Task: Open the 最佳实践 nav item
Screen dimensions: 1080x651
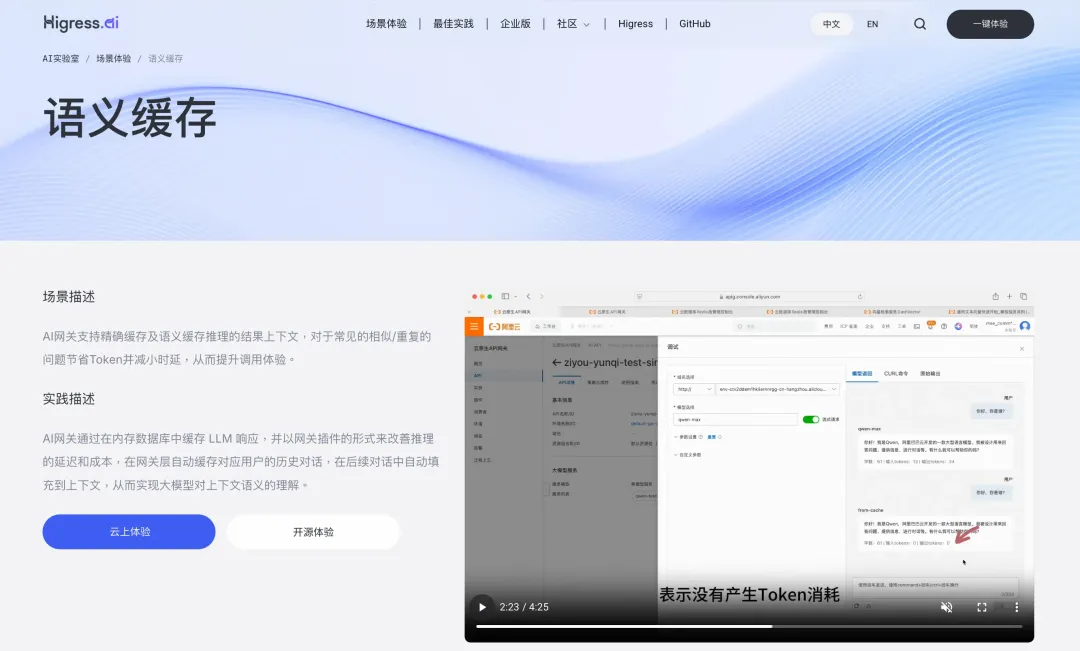Action: click(453, 23)
